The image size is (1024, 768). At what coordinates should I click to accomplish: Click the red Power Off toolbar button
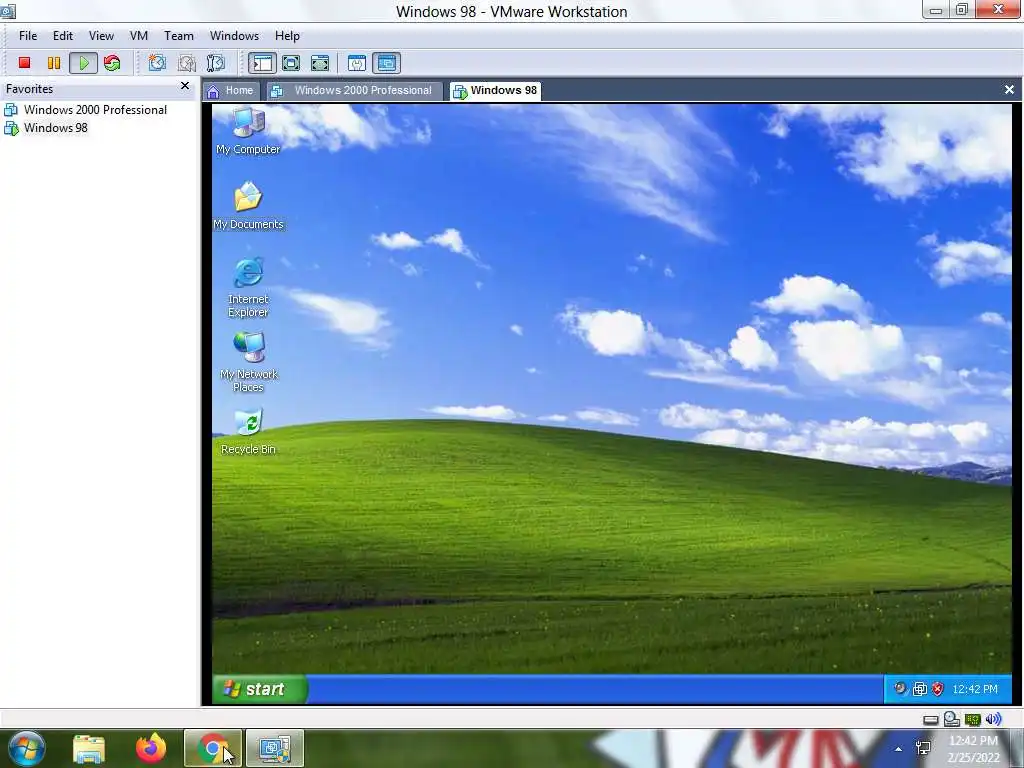coord(24,63)
